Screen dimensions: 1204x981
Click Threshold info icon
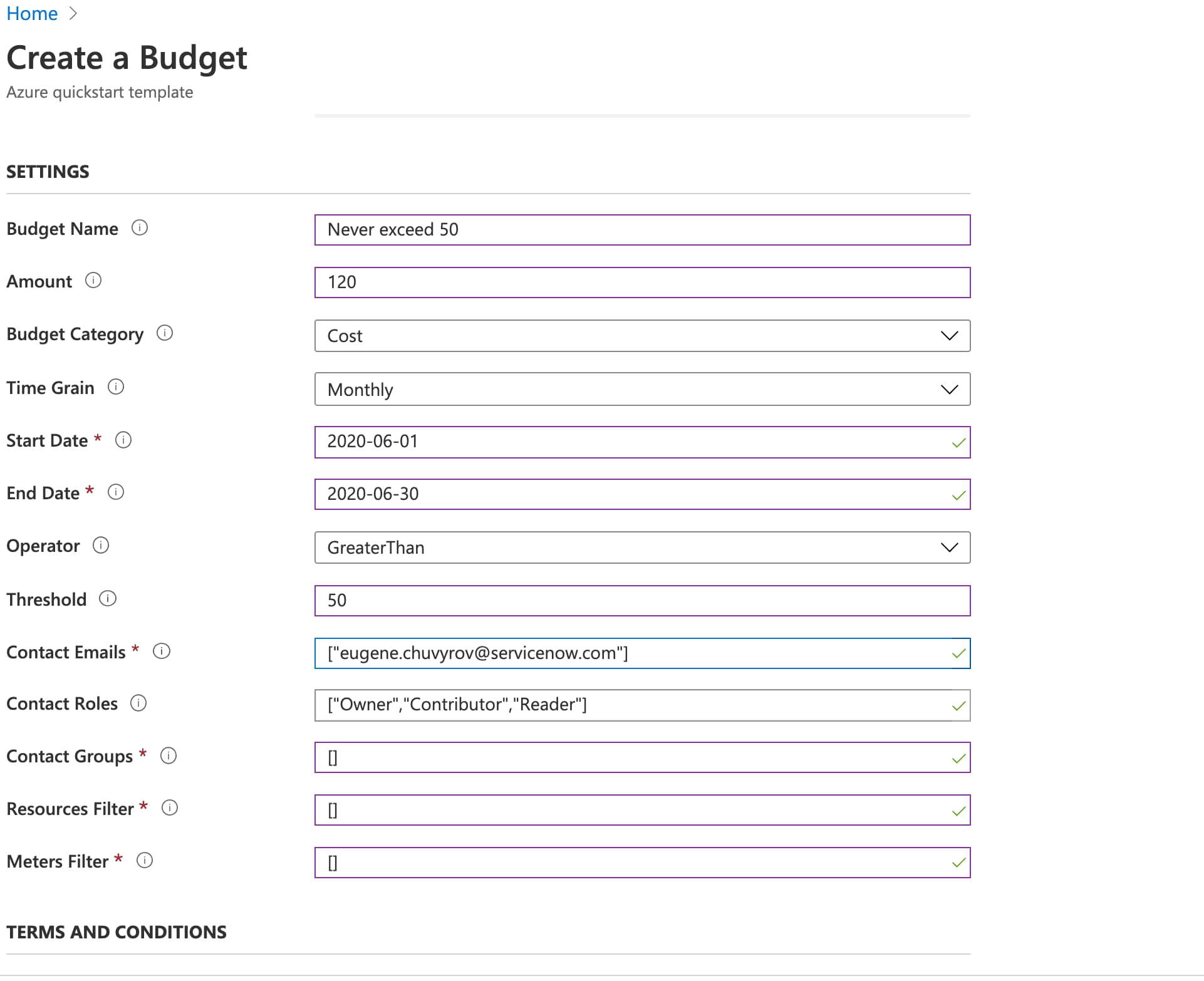tap(108, 599)
